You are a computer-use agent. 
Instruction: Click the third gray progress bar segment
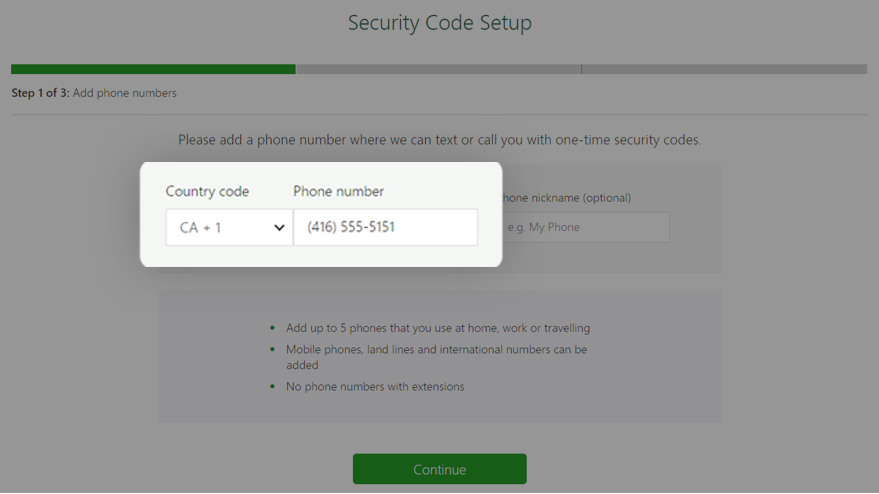[724, 69]
